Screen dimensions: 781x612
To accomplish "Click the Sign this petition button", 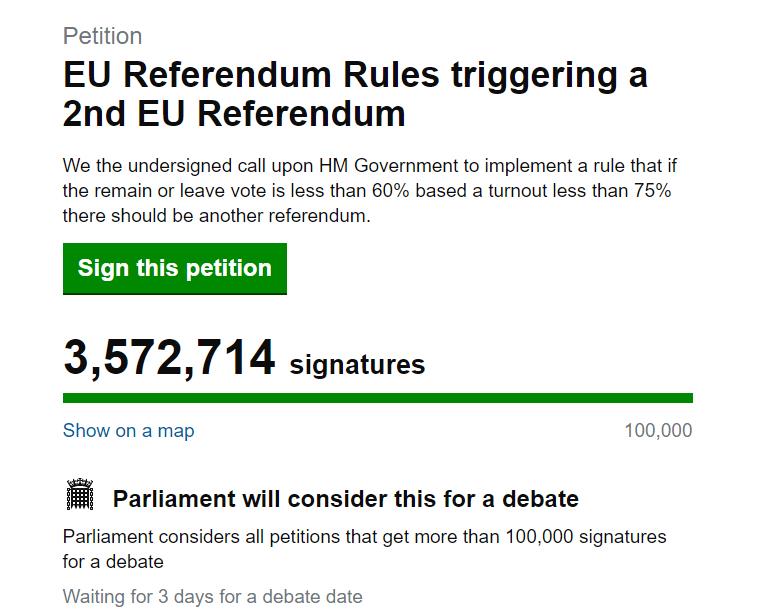I will click(x=175, y=268).
